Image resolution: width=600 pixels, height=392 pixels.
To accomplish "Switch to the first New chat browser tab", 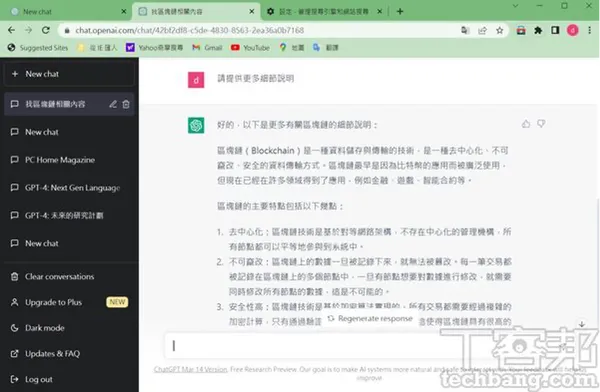I will 65,11.
